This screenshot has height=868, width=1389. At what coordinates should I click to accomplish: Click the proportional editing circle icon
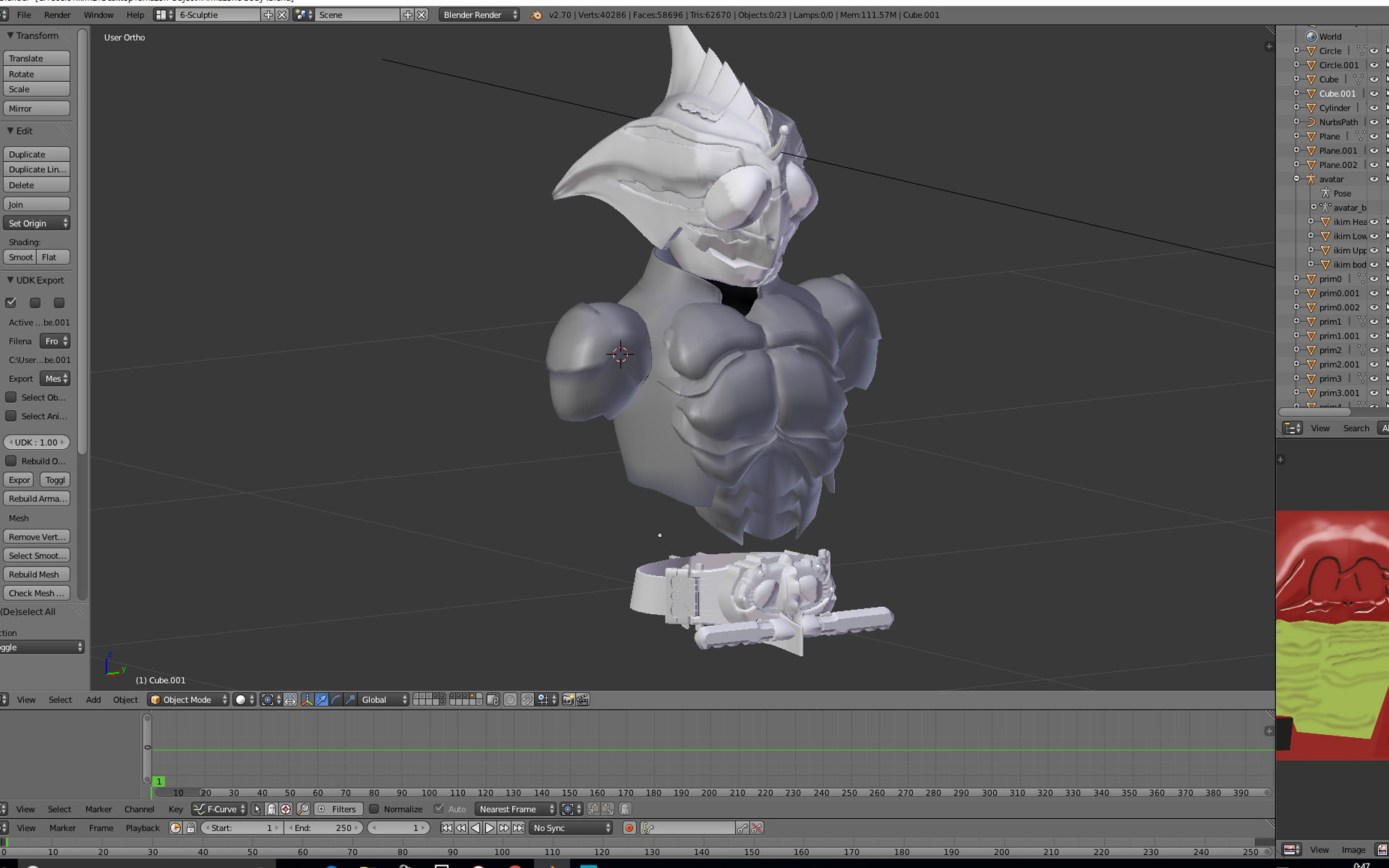tap(510, 699)
